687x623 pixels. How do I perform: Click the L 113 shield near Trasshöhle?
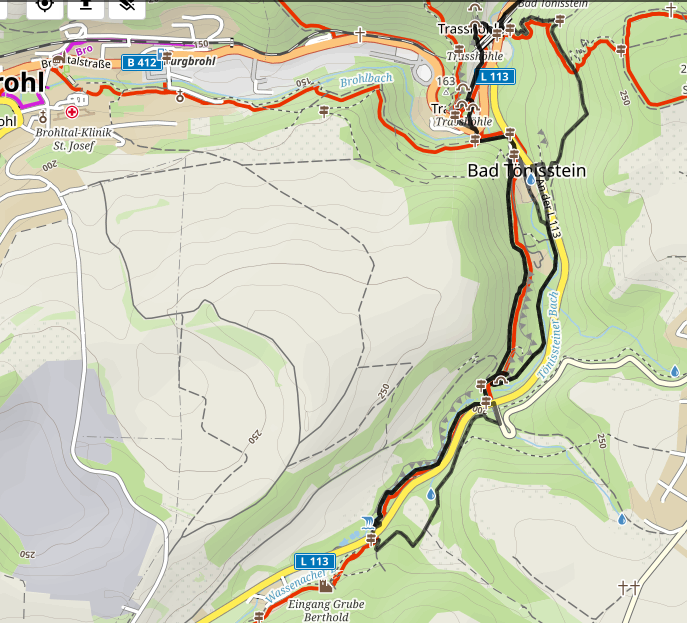click(495, 77)
